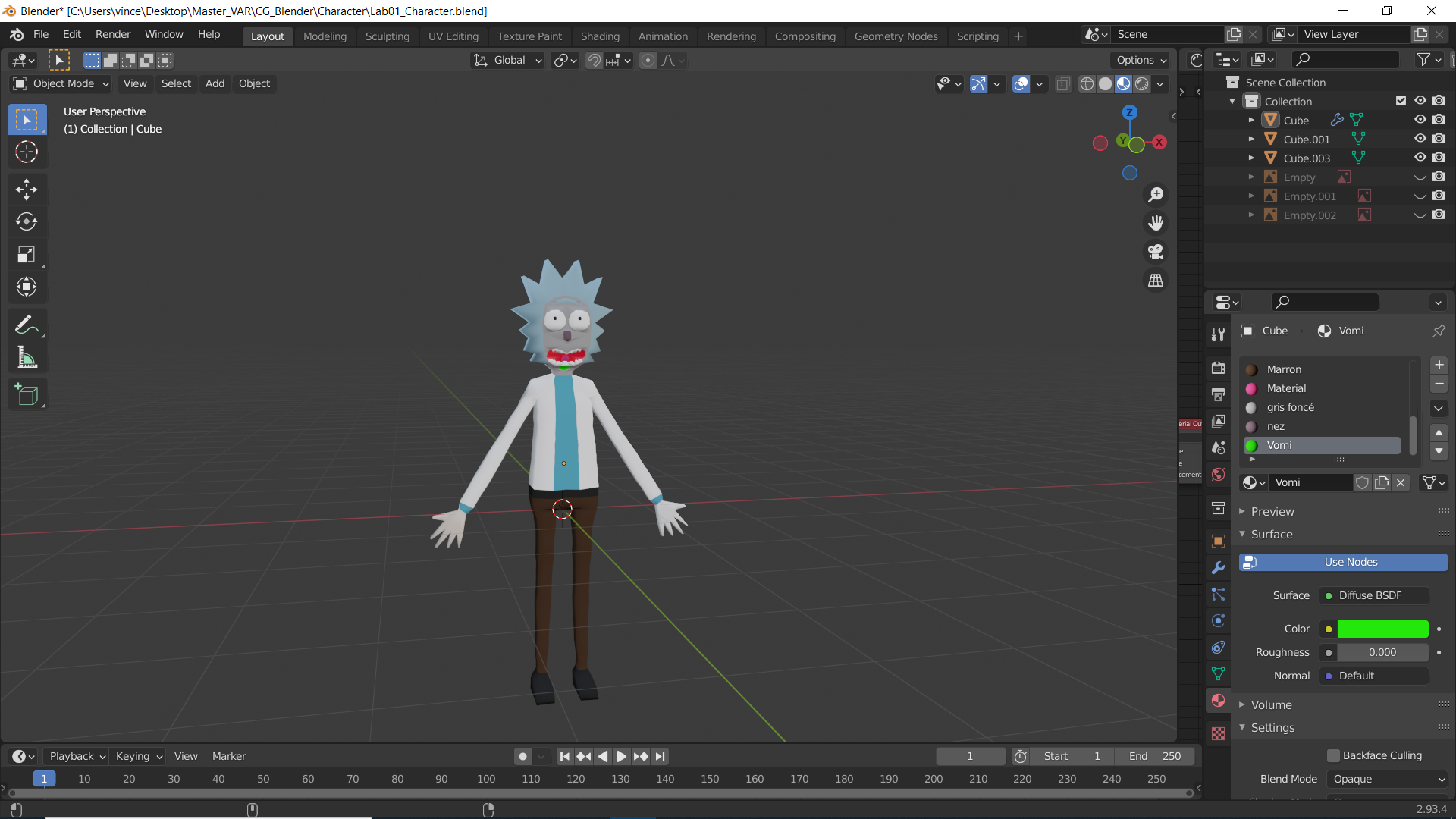Toggle Collection exclude checkbox
Image resolution: width=1456 pixels, height=819 pixels.
1401,101
